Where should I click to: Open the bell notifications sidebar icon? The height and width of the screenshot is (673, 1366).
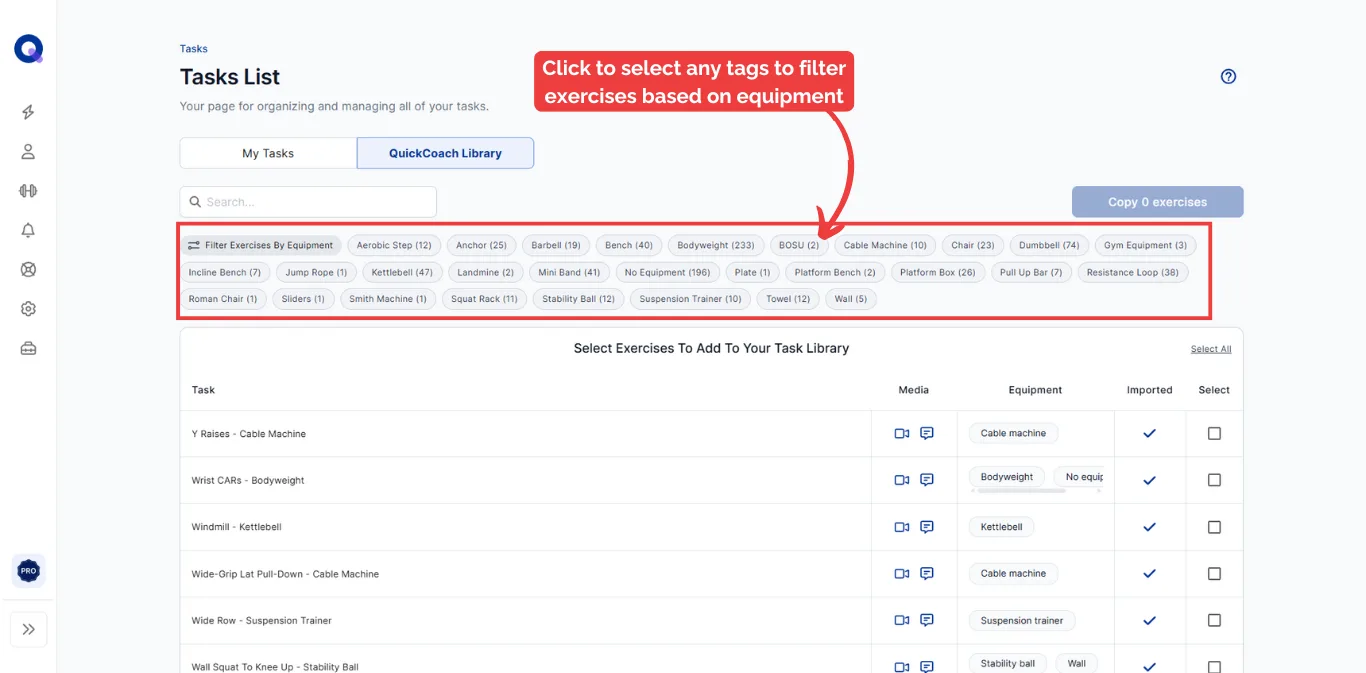pos(28,230)
